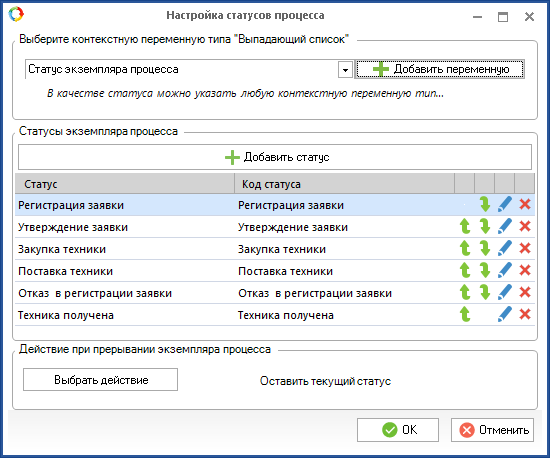Delete "Отказ в регистрации заявки" status
Image resolution: width=550 pixels, height=458 pixels.
(525, 292)
